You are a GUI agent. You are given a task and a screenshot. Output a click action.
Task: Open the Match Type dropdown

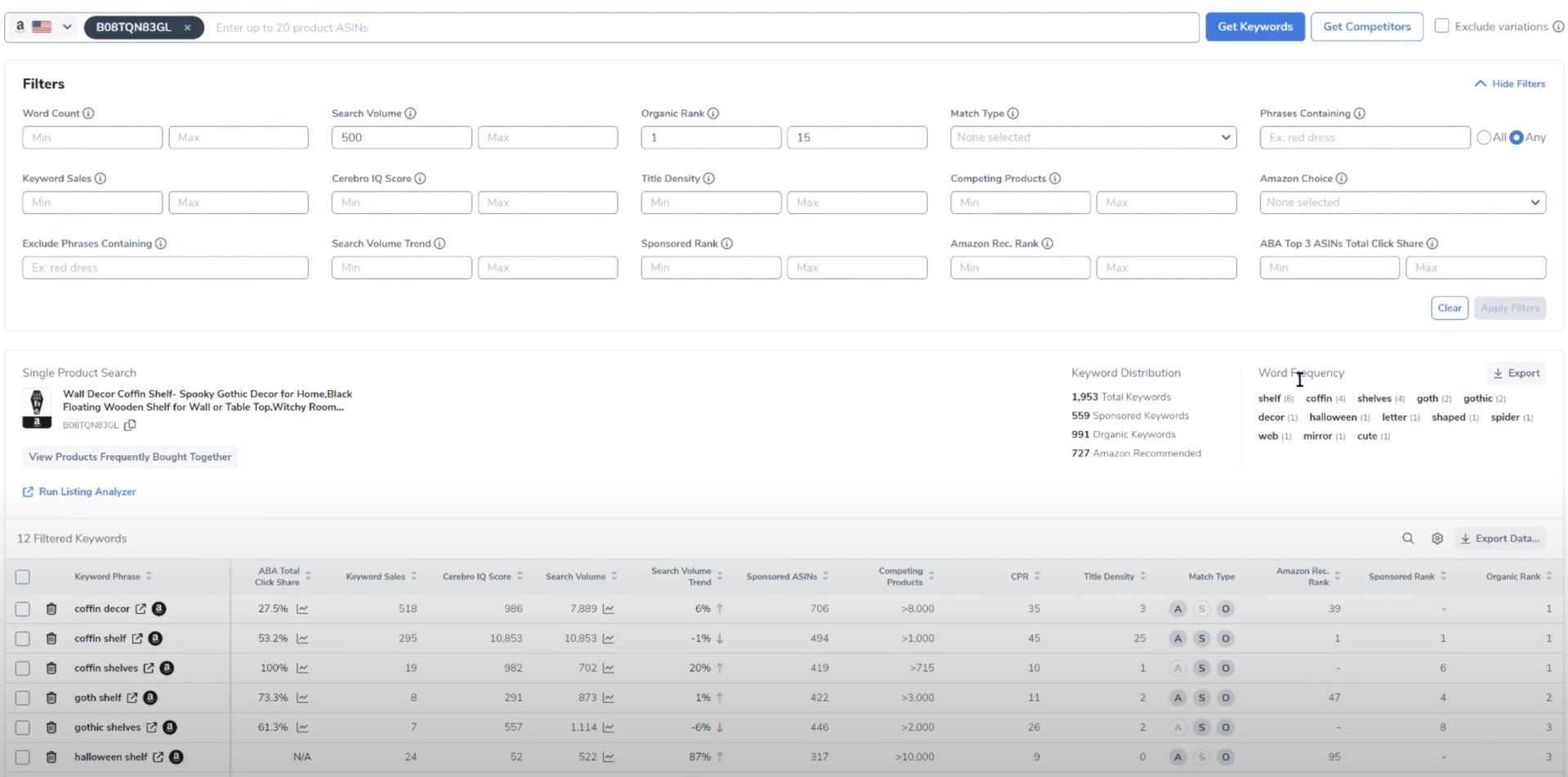coord(1093,137)
